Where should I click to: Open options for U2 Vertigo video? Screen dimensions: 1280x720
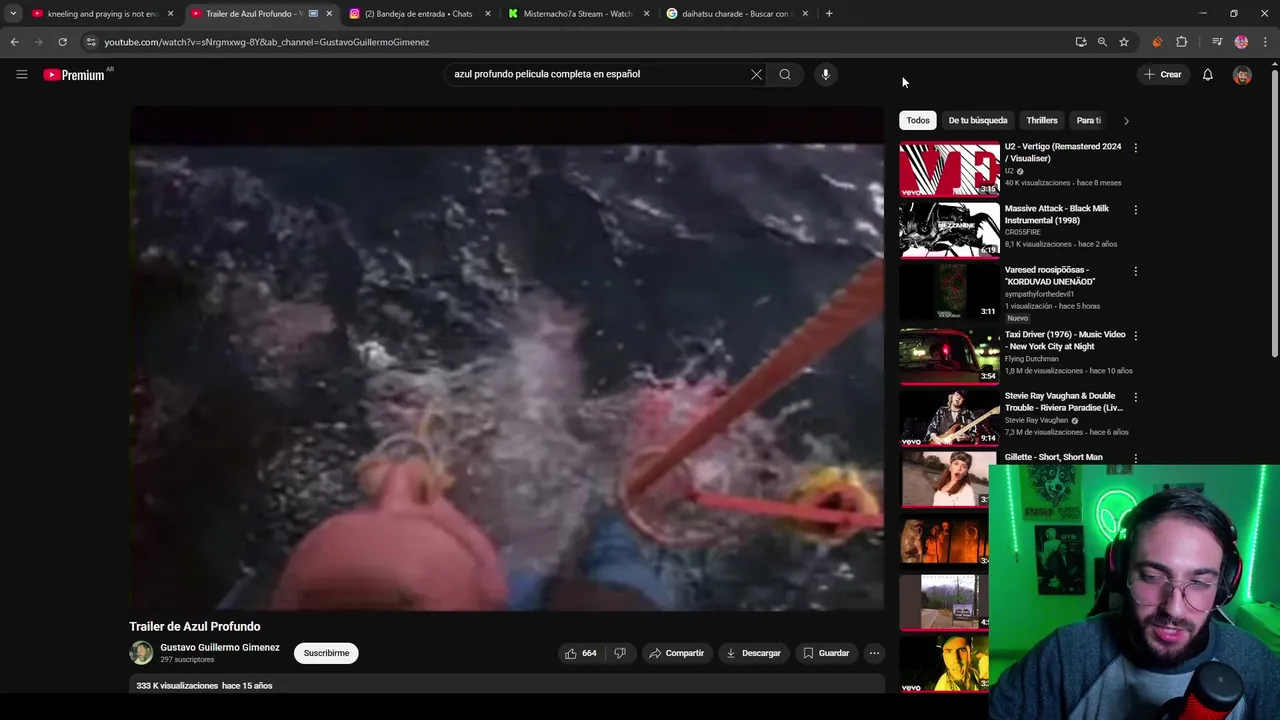coord(1135,148)
